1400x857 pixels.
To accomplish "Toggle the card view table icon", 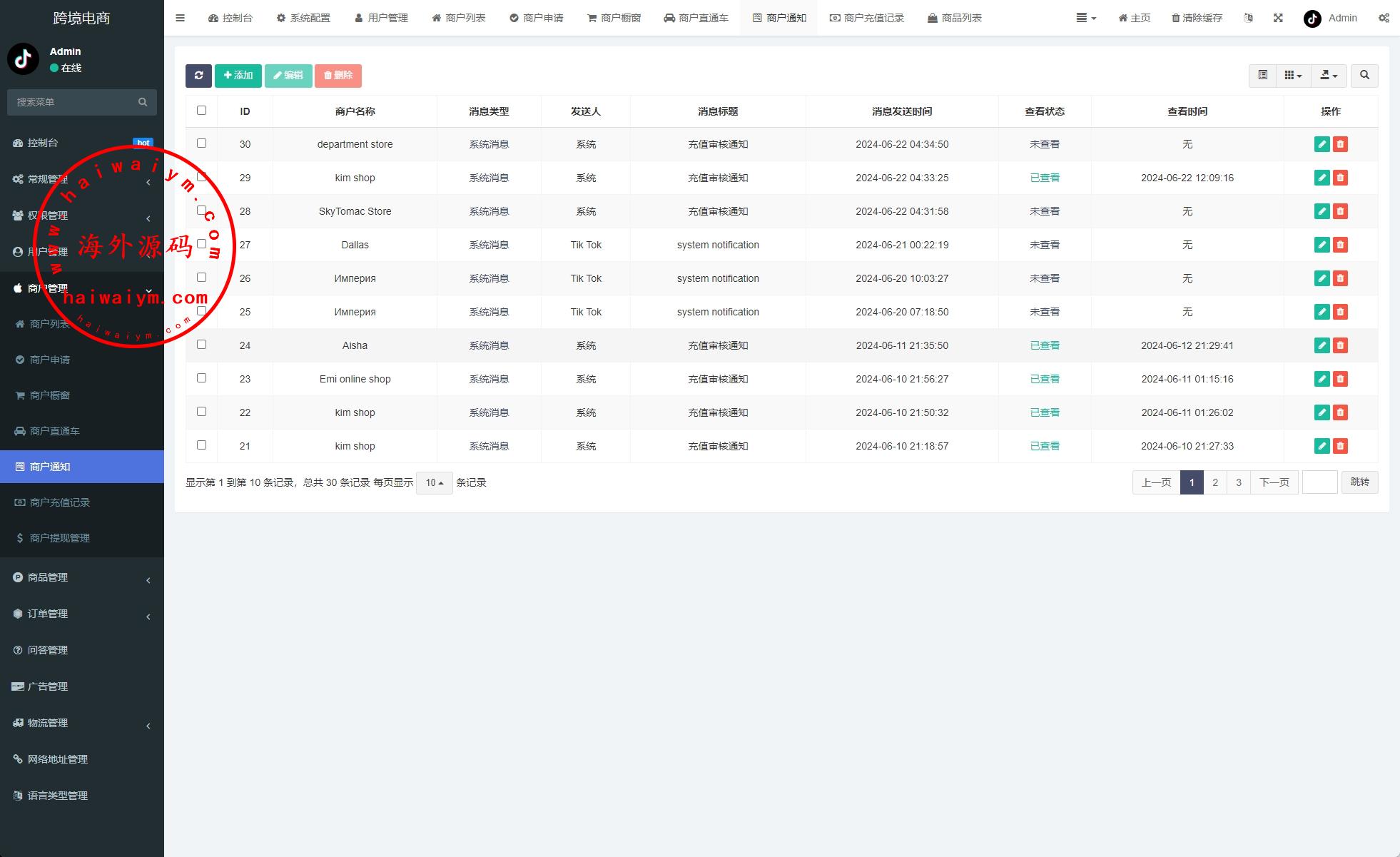I will pos(1262,76).
